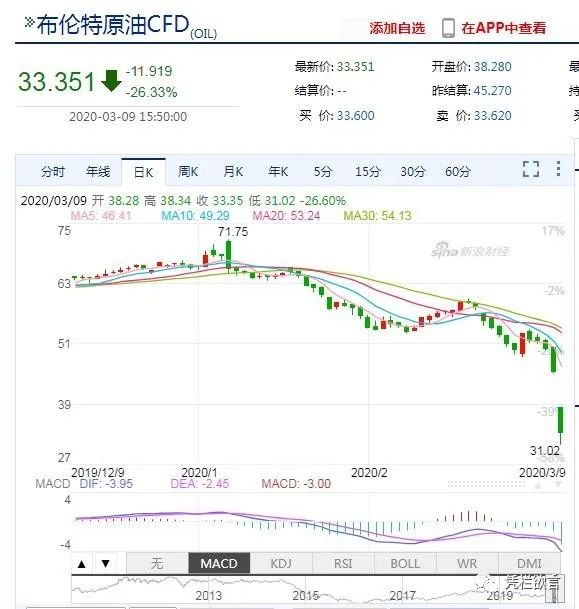Click the DEA: -2.45 value
579x609 pixels.
(200, 484)
